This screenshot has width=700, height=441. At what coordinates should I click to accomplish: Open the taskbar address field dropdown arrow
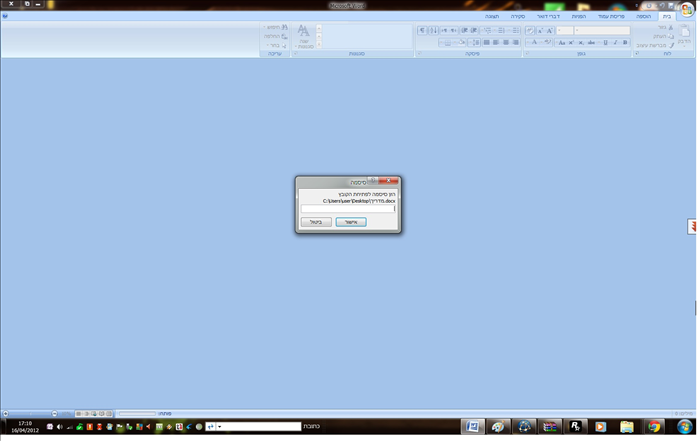point(219,427)
